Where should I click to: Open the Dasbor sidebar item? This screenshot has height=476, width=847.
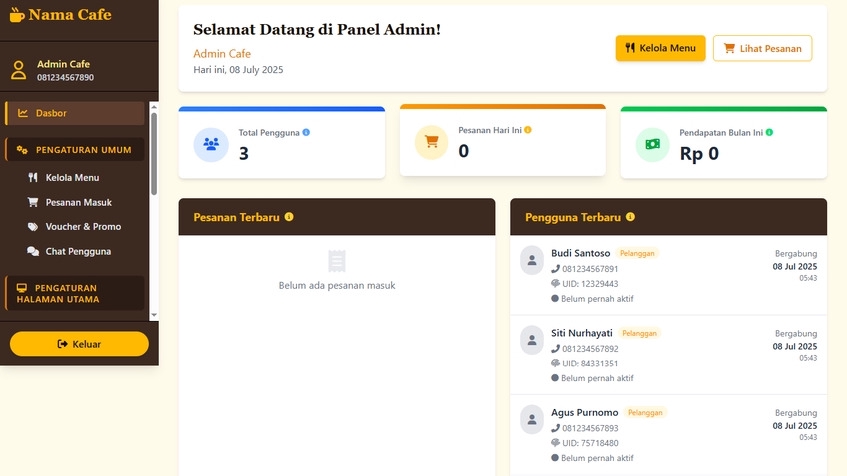76,113
